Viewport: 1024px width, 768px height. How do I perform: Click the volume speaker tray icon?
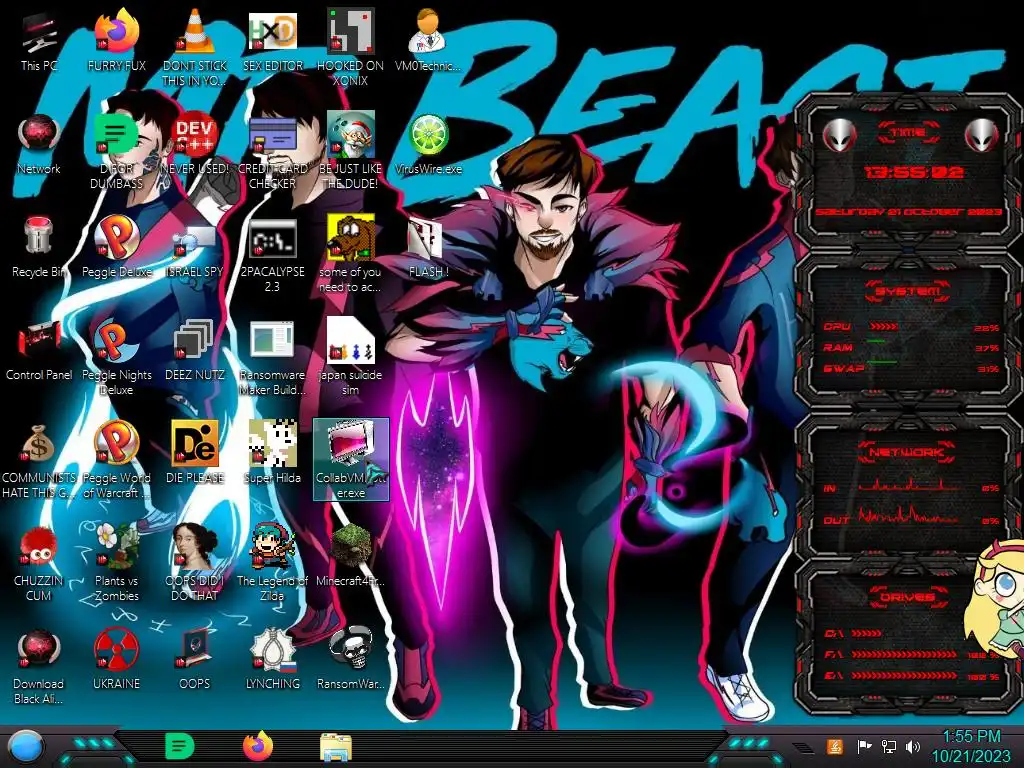pos(913,746)
